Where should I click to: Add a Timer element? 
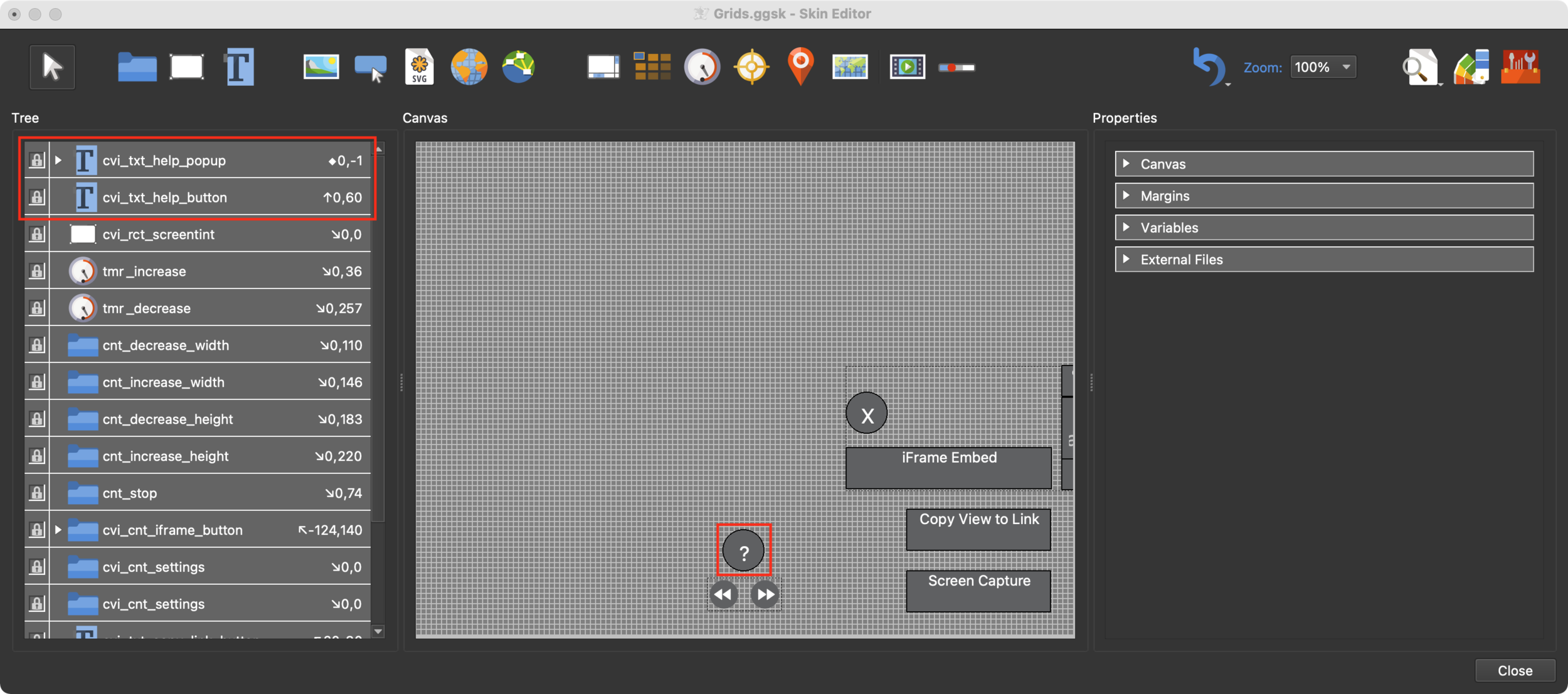point(702,67)
